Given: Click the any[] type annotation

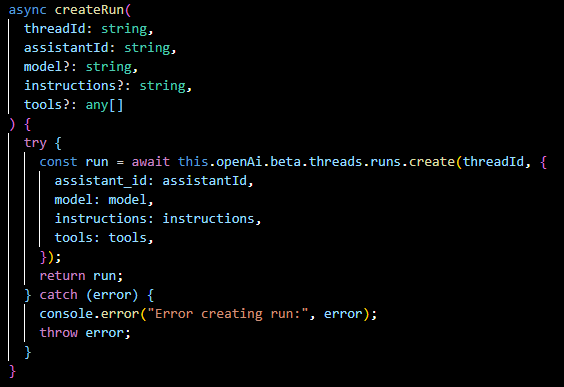Looking at the screenshot, I should 105,105.
